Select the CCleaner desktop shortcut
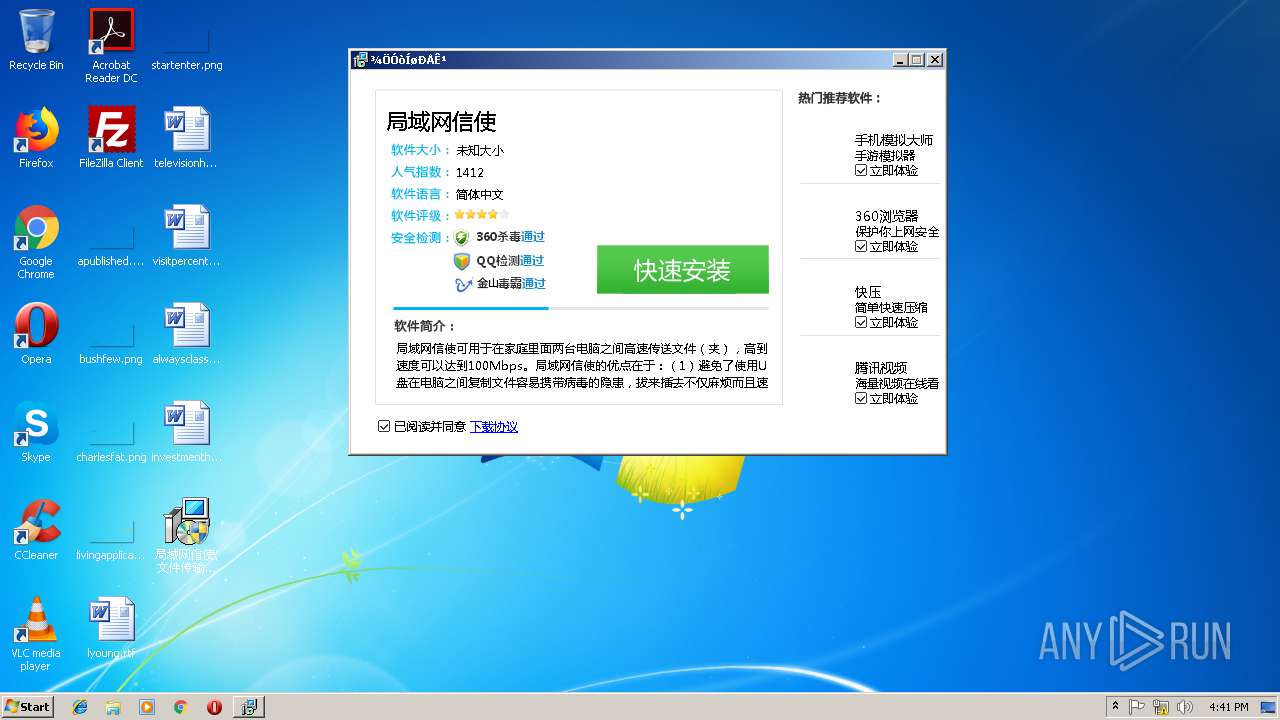Viewport: 1280px width, 720px height. (x=36, y=531)
